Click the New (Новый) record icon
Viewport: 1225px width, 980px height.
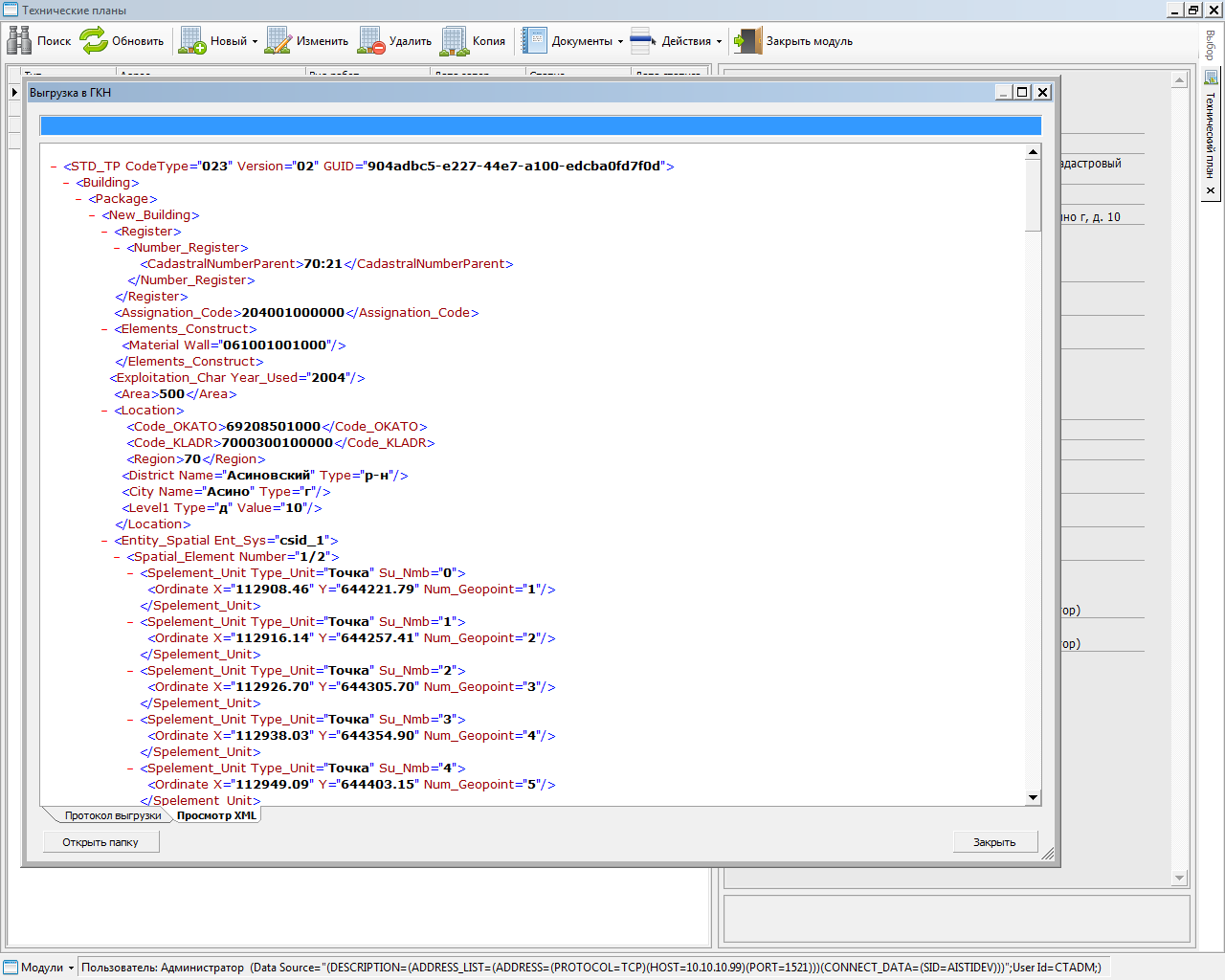pyautogui.click(x=192, y=40)
